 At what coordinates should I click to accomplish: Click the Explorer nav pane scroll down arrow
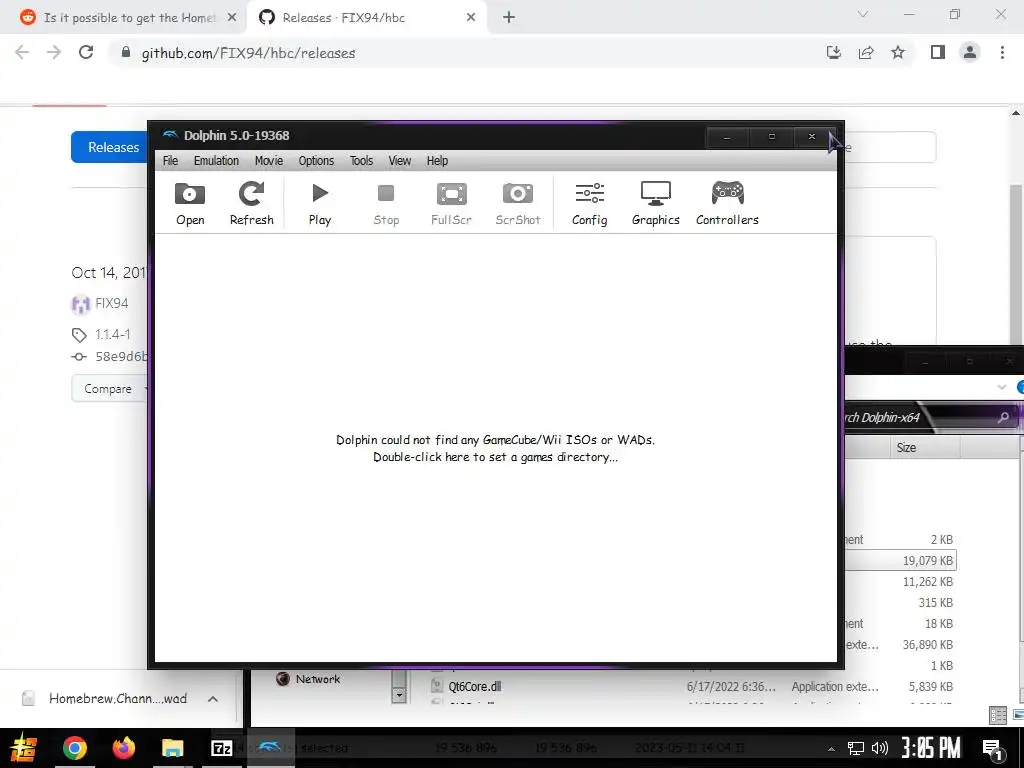point(399,696)
